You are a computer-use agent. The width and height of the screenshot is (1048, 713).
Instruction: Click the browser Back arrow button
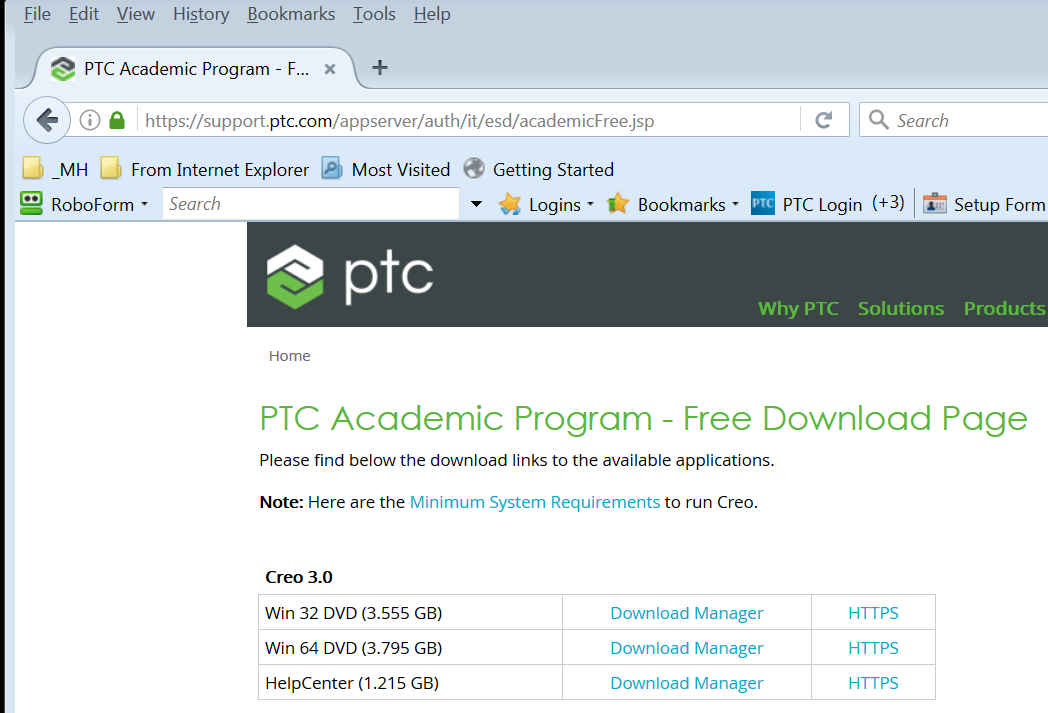(x=47, y=120)
